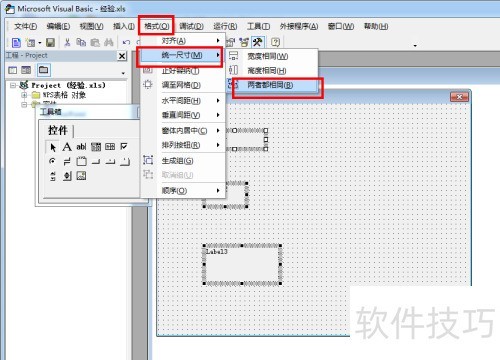
Task: Select the Select Objects arrow tool
Action: (x=52, y=147)
